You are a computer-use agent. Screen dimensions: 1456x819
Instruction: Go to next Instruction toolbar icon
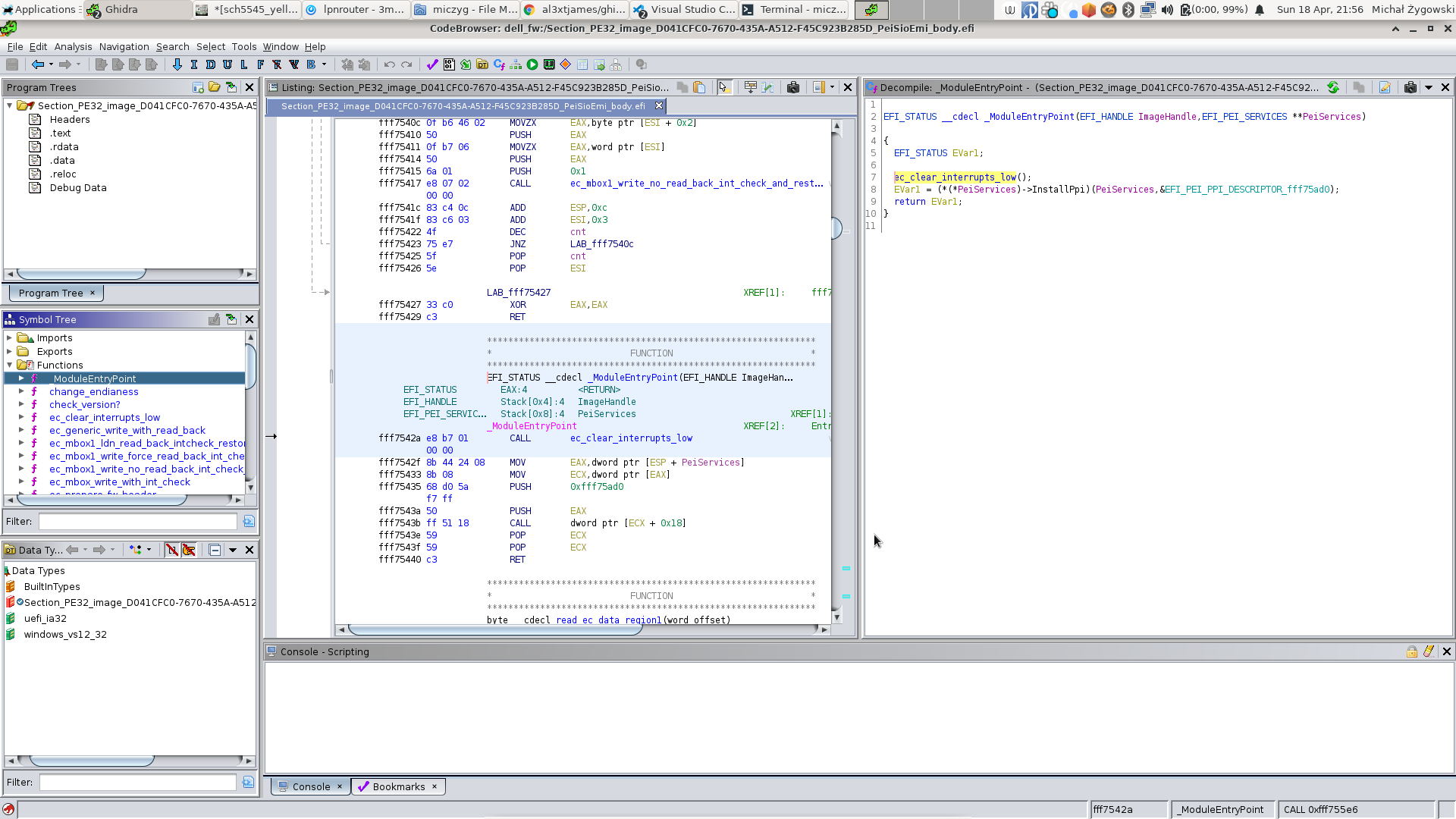(194, 64)
